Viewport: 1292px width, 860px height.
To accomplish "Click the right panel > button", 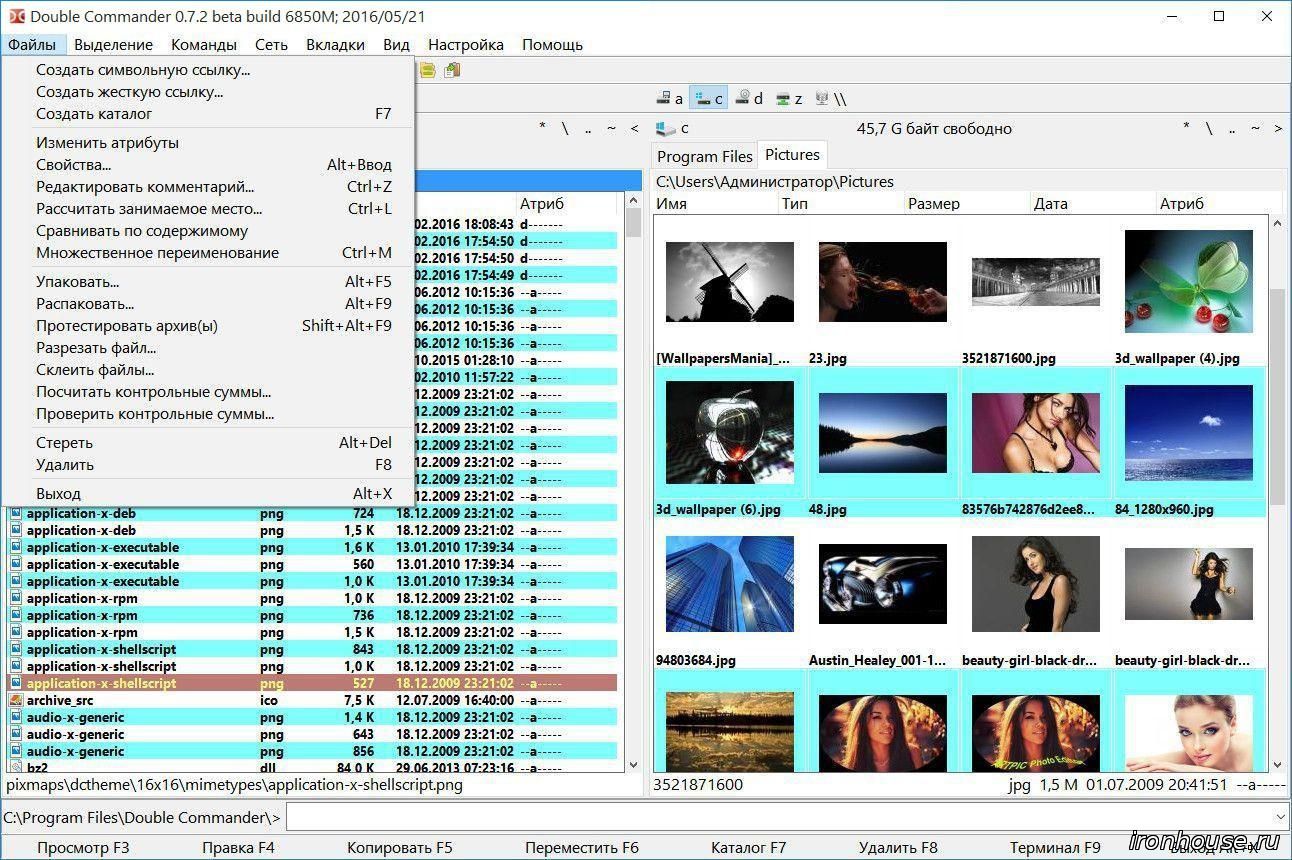I will click(x=1277, y=128).
